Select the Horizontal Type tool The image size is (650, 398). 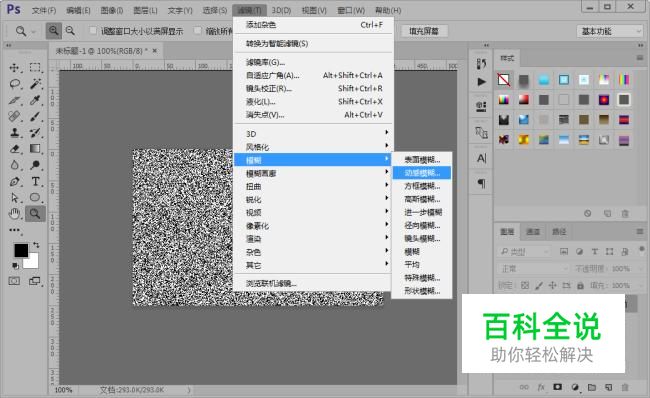35,182
